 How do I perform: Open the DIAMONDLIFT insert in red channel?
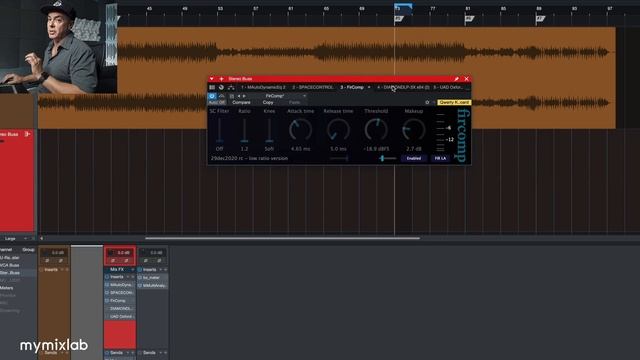(x=121, y=309)
